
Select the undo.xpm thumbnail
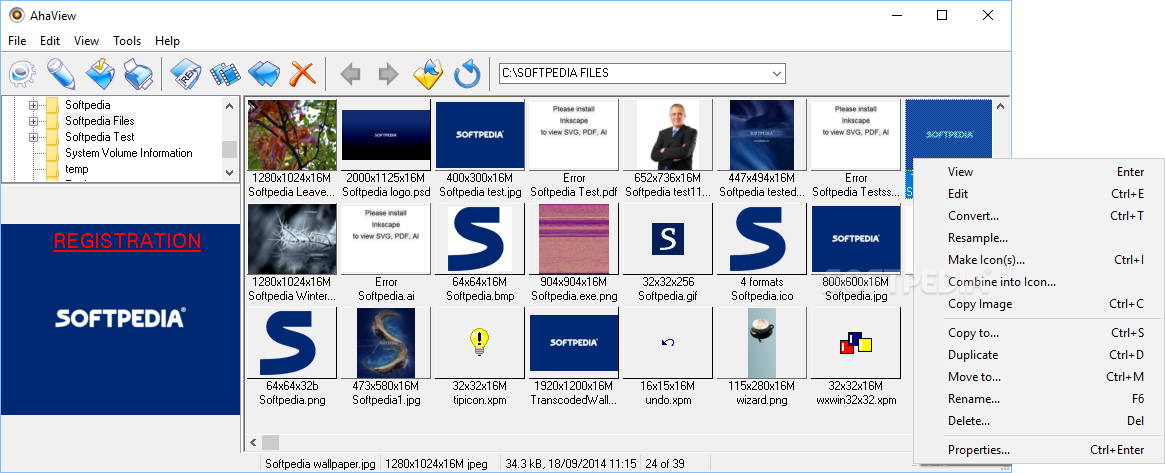pyautogui.click(x=668, y=343)
